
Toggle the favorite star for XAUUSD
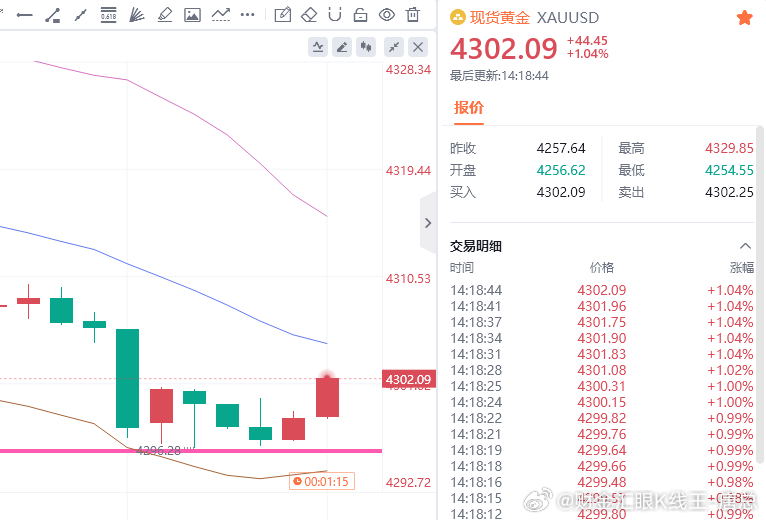745,18
